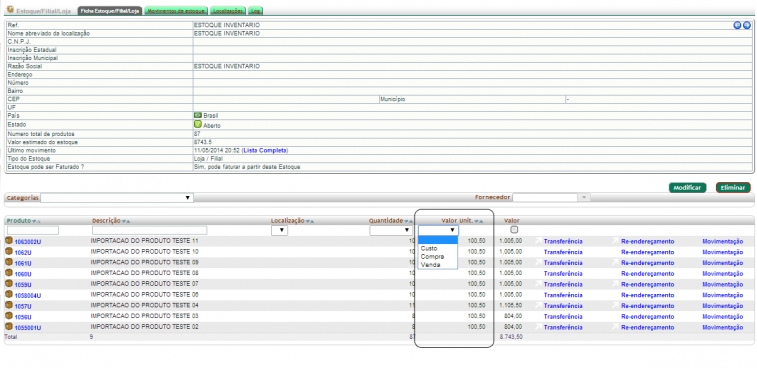Switch to the Movimentos de estoque tab
757x368 pixels.
[176, 10]
